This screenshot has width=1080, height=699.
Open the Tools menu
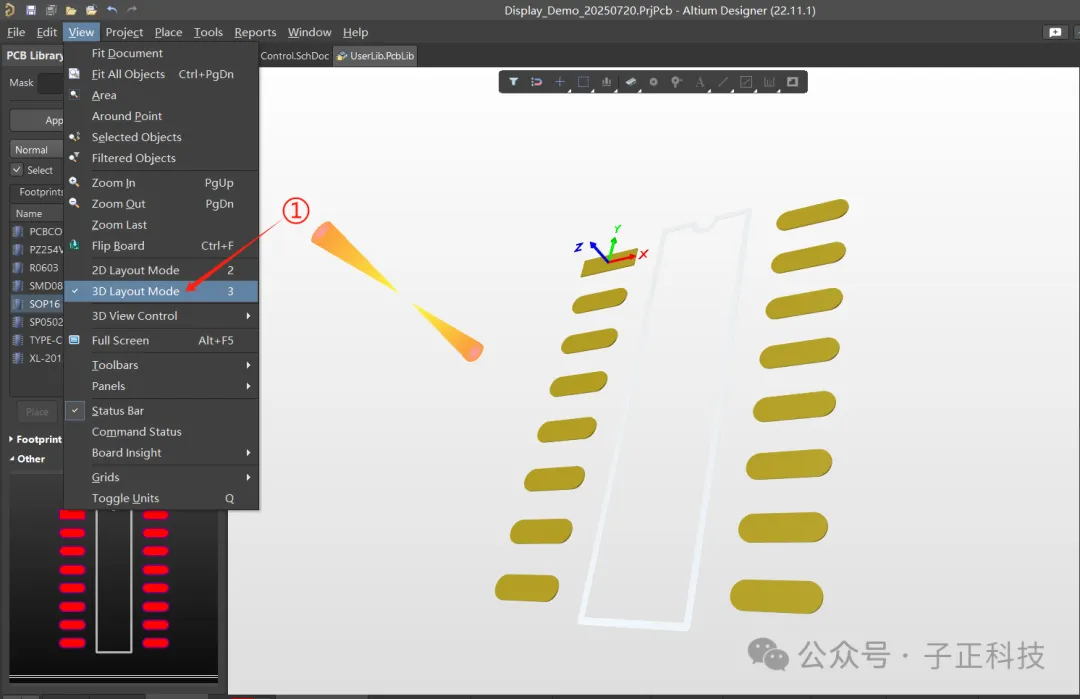[x=208, y=32]
